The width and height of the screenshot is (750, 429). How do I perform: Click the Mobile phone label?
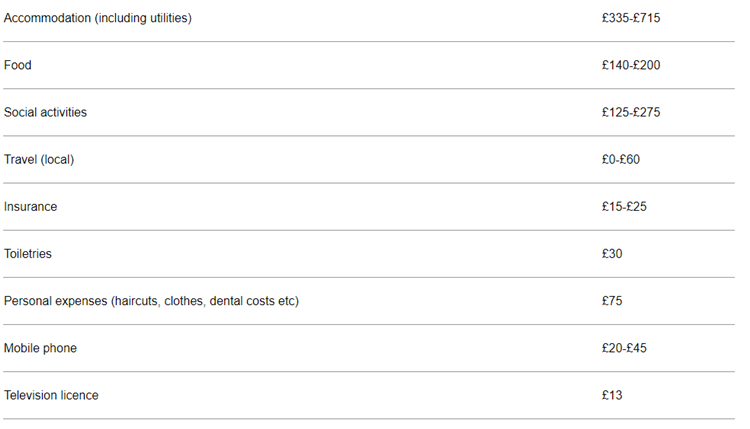pos(40,348)
